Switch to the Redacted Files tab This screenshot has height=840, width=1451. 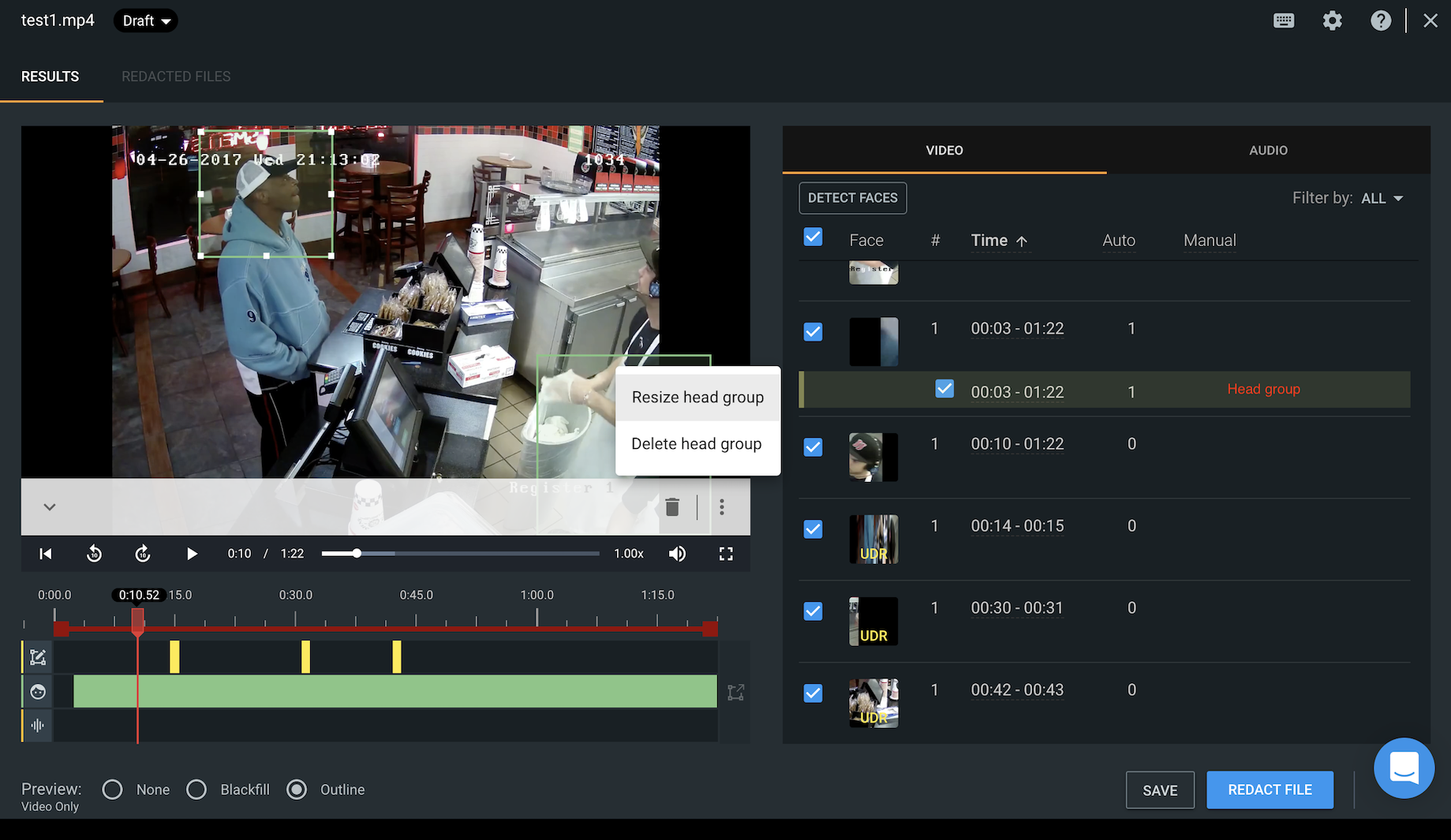tap(176, 77)
